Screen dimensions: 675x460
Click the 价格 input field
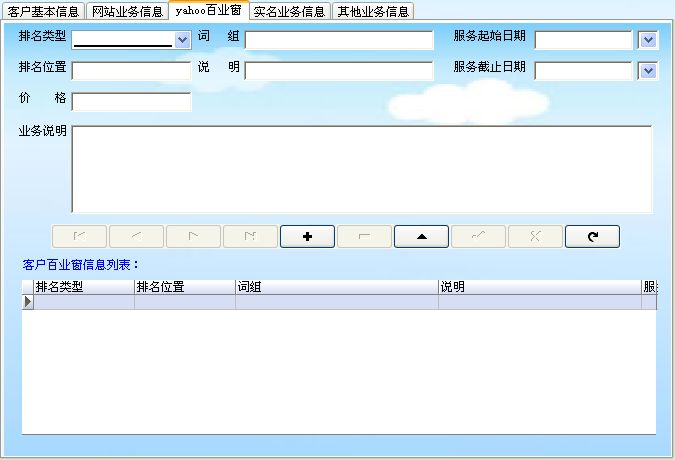click(131, 102)
